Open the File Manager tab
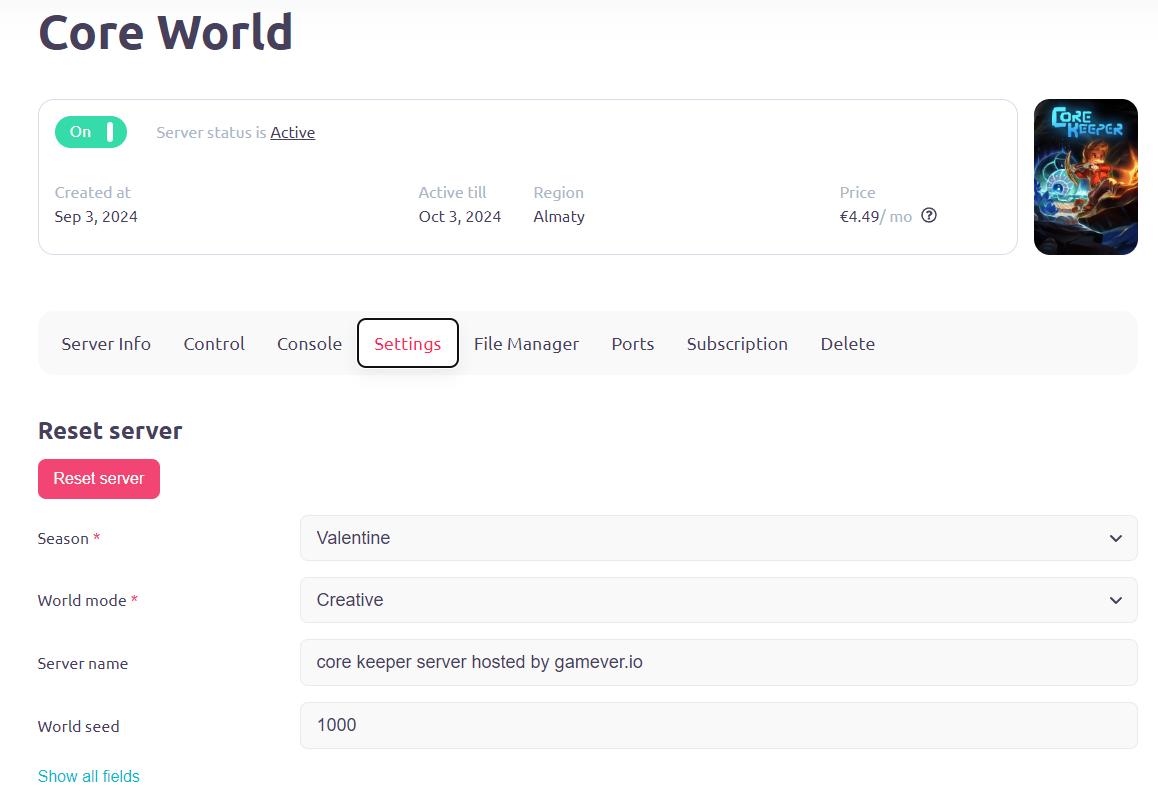The height and width of the screenshot is (797, 1158). click(526, 343)
